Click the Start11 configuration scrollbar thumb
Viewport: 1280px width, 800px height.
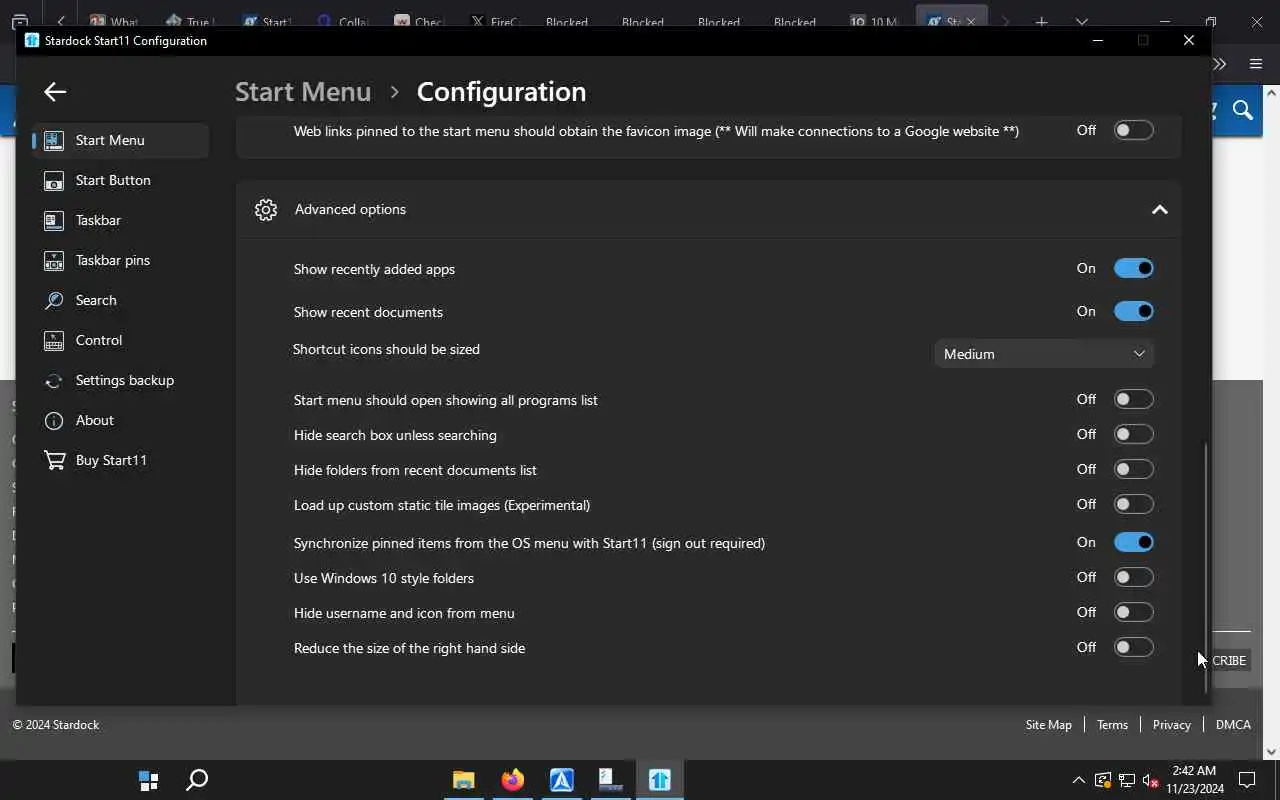(1206, 568)
